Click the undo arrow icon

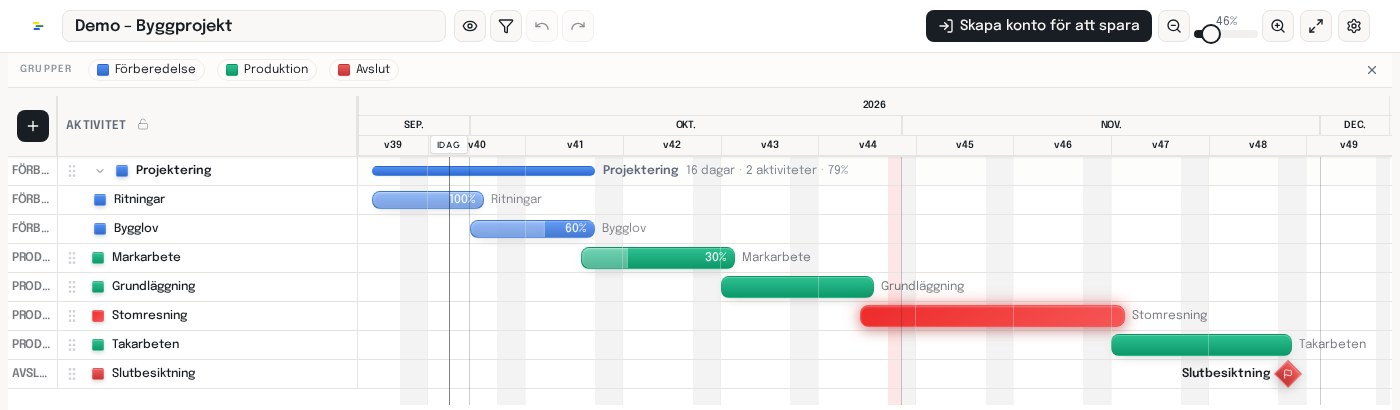[542, 26]
